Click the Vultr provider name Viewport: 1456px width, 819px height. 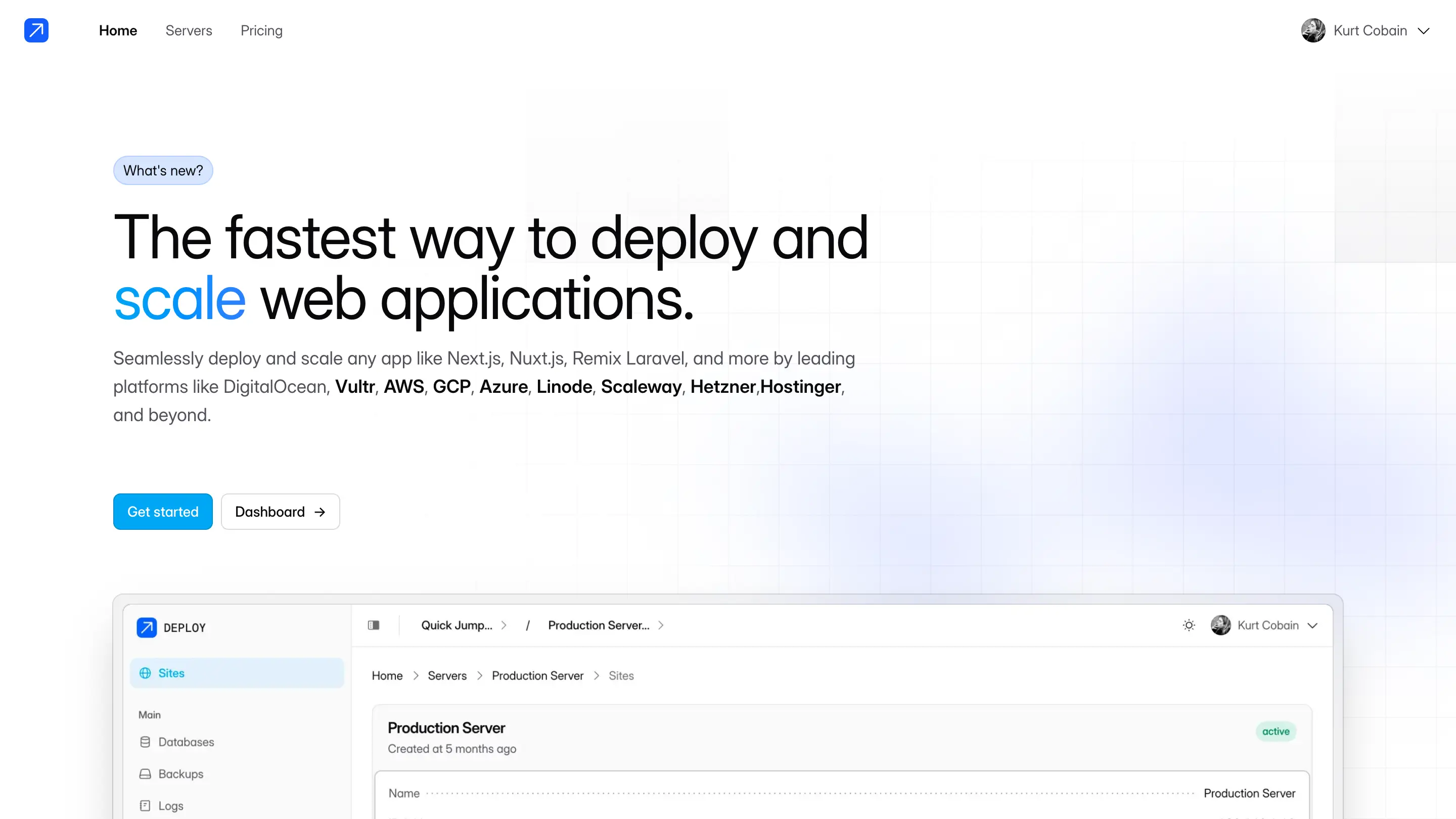[x=355, y=387]
